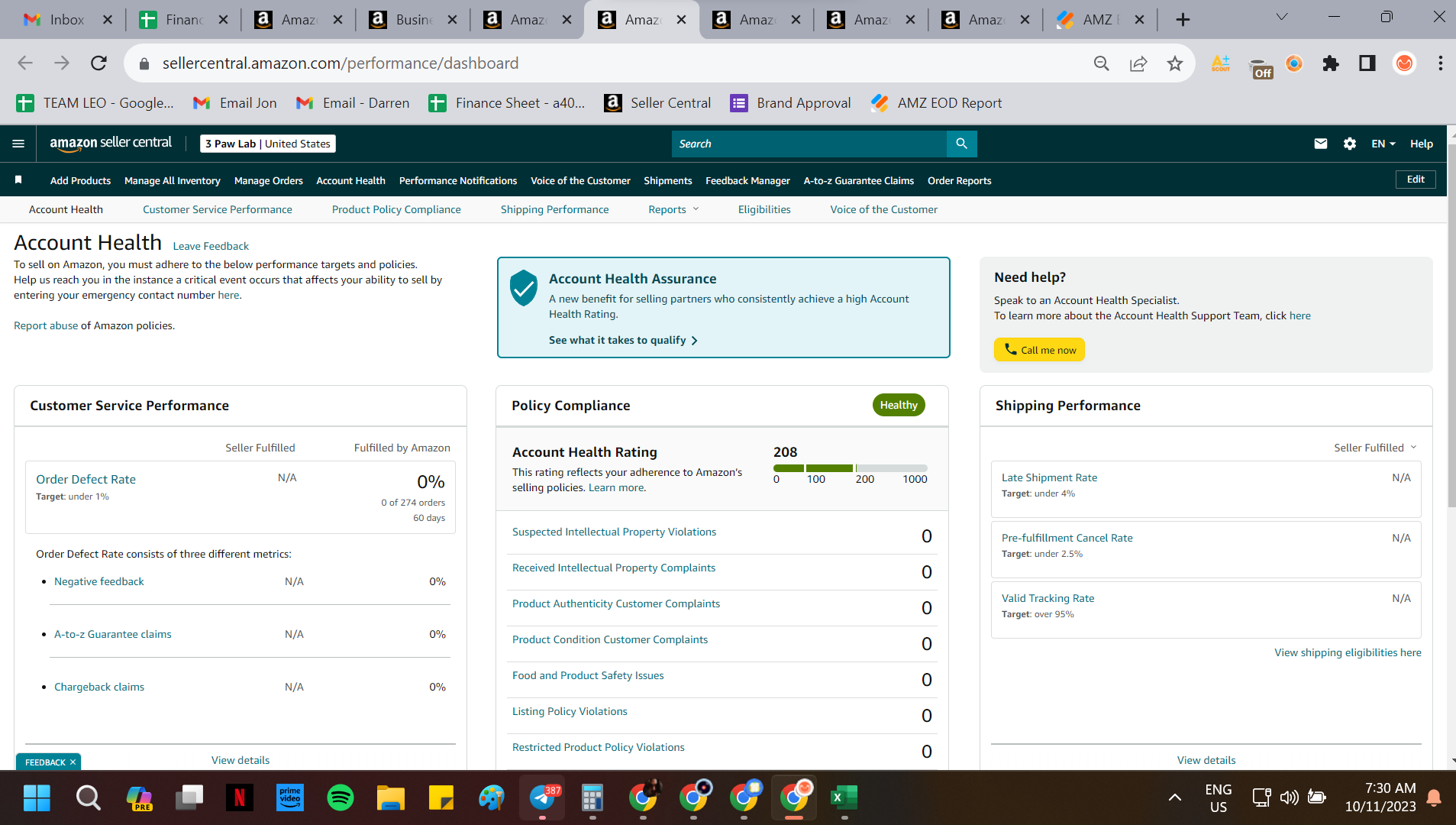The width and height of the screenshot is (1456, 825).
Task: Close the FEEDBACK tab with its X
Action: (73, 762)
